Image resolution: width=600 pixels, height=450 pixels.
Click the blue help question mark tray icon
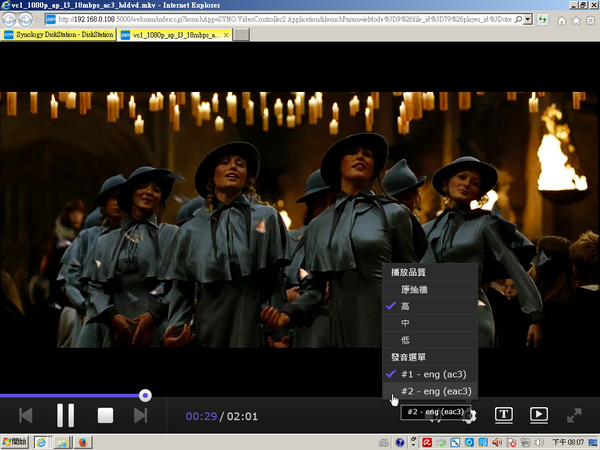(x=400, y=442)
